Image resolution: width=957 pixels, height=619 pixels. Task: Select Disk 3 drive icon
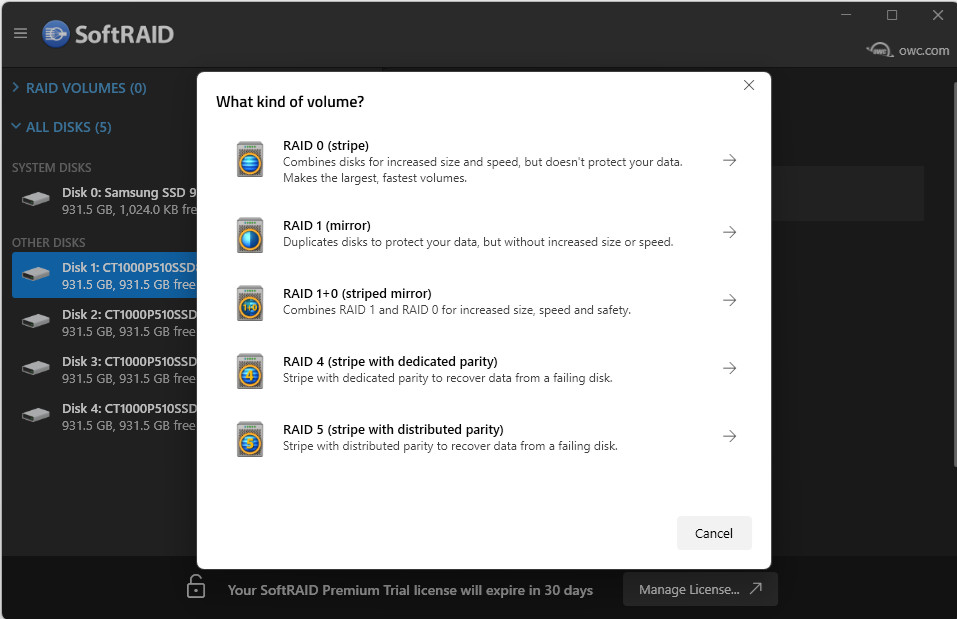[x=35, y=369]
